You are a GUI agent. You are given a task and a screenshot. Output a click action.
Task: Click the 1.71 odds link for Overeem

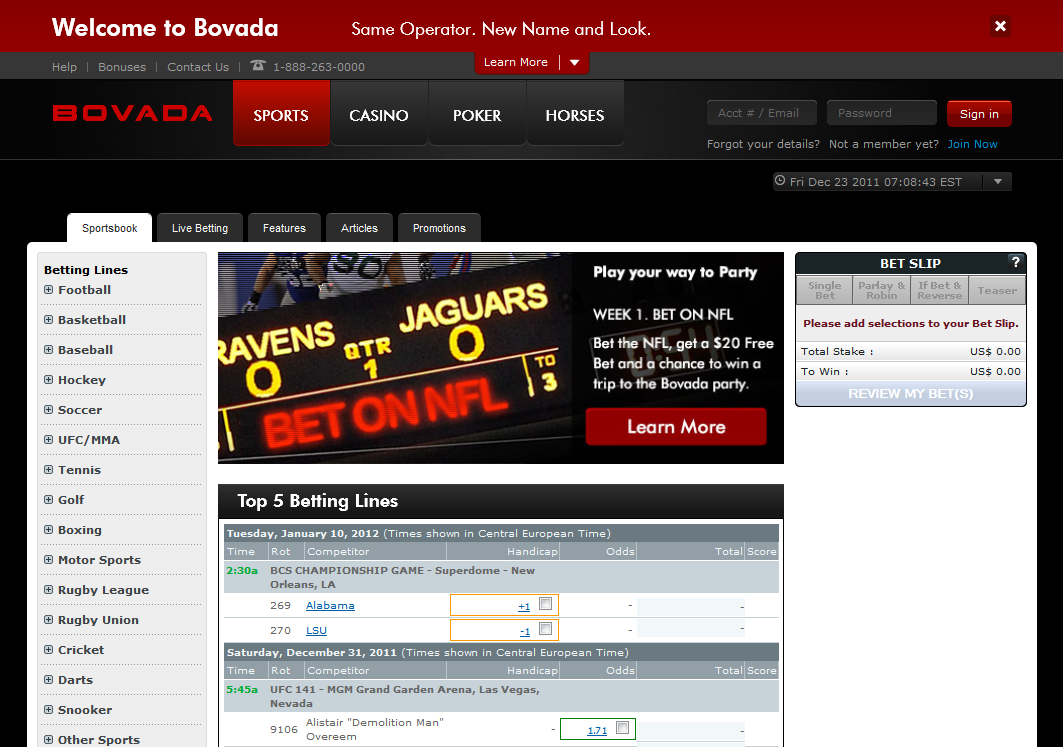coord(597,730)
